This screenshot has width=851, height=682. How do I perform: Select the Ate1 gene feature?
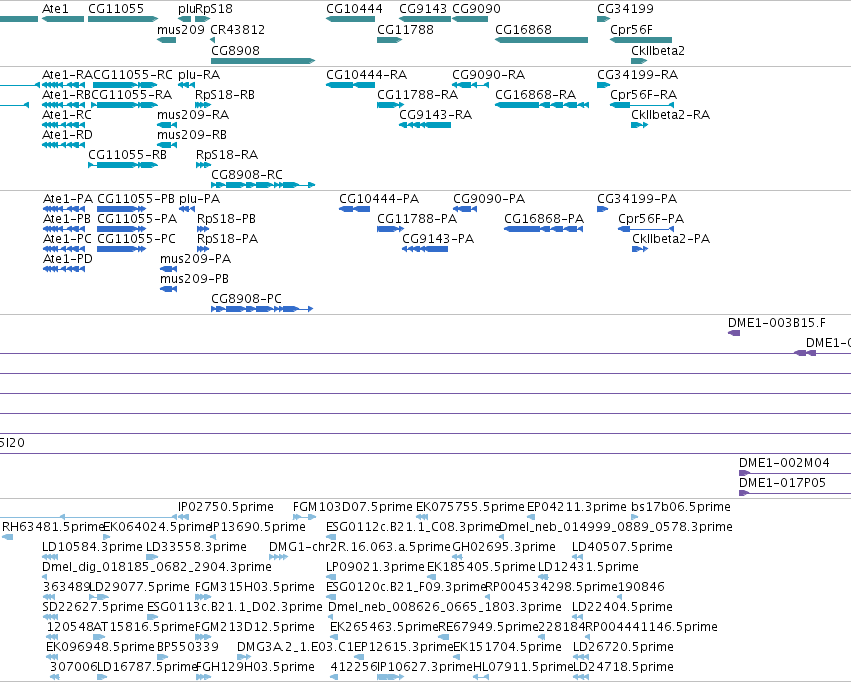point(63,19)
